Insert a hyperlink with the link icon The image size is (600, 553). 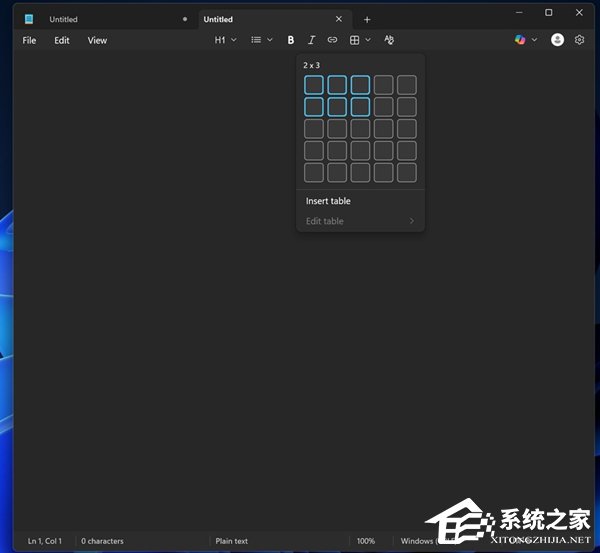coord(333,40)
